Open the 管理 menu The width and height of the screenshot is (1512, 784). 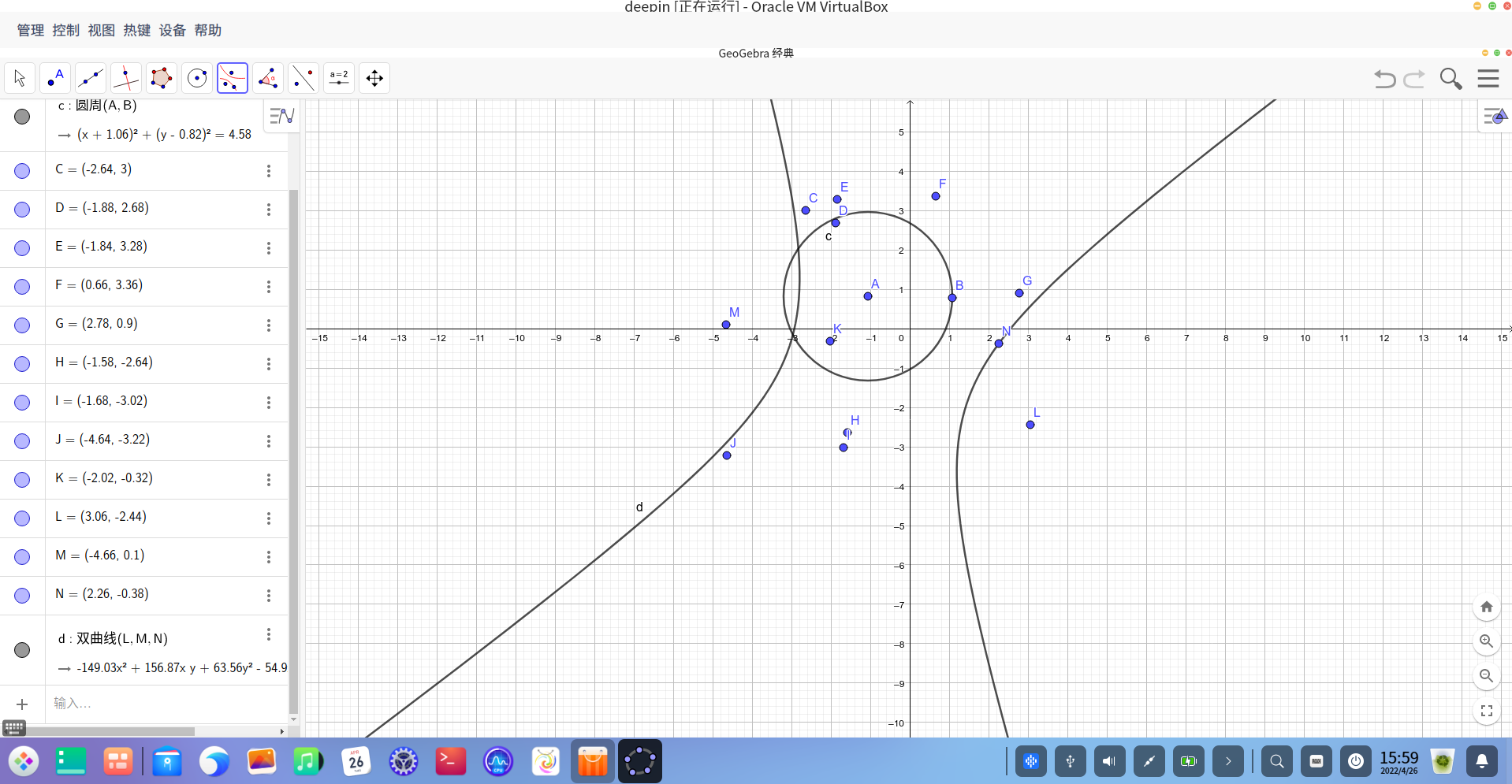coord(31,31)
